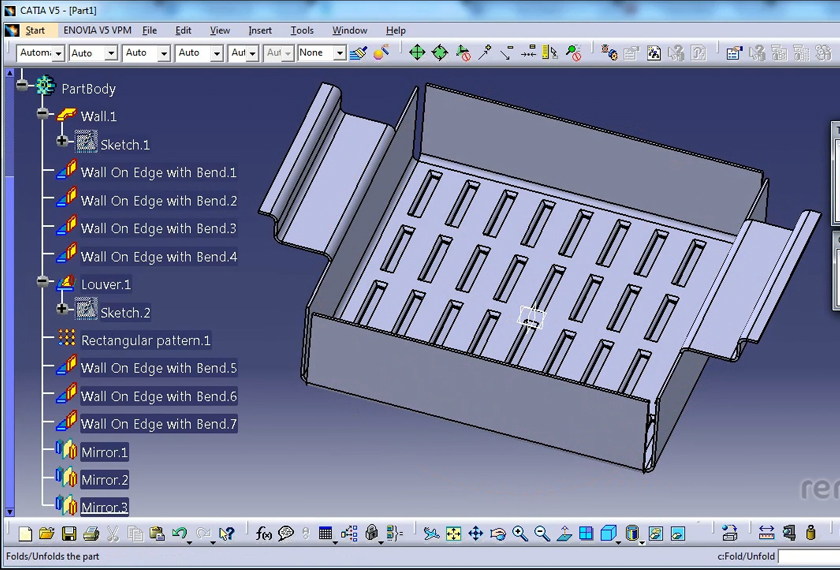Select Rectangular pattern.1 in the tree

point(145,340)
